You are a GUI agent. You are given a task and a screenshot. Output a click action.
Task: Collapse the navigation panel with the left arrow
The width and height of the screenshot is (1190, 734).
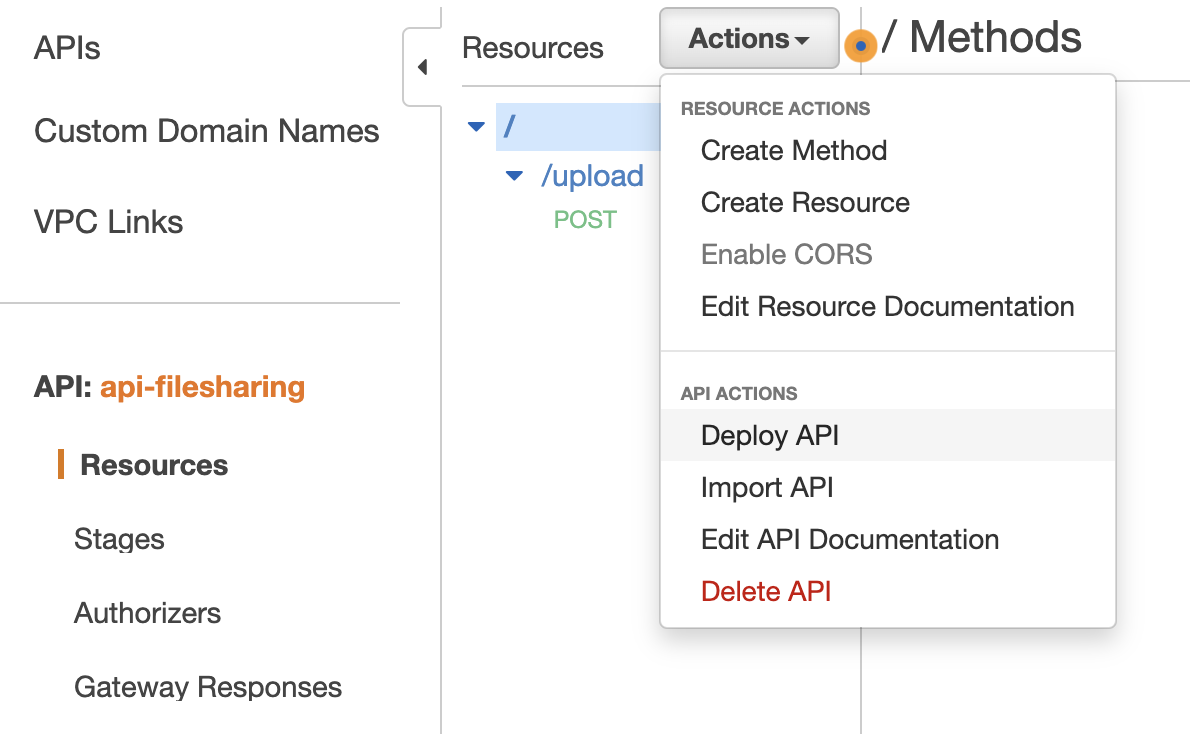[422, 66]
